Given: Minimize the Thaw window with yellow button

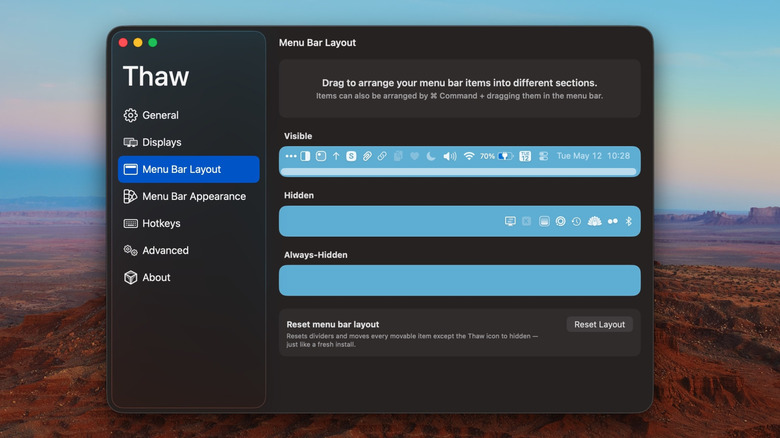Looking at the screenshot, I should (x=138, y=43).
